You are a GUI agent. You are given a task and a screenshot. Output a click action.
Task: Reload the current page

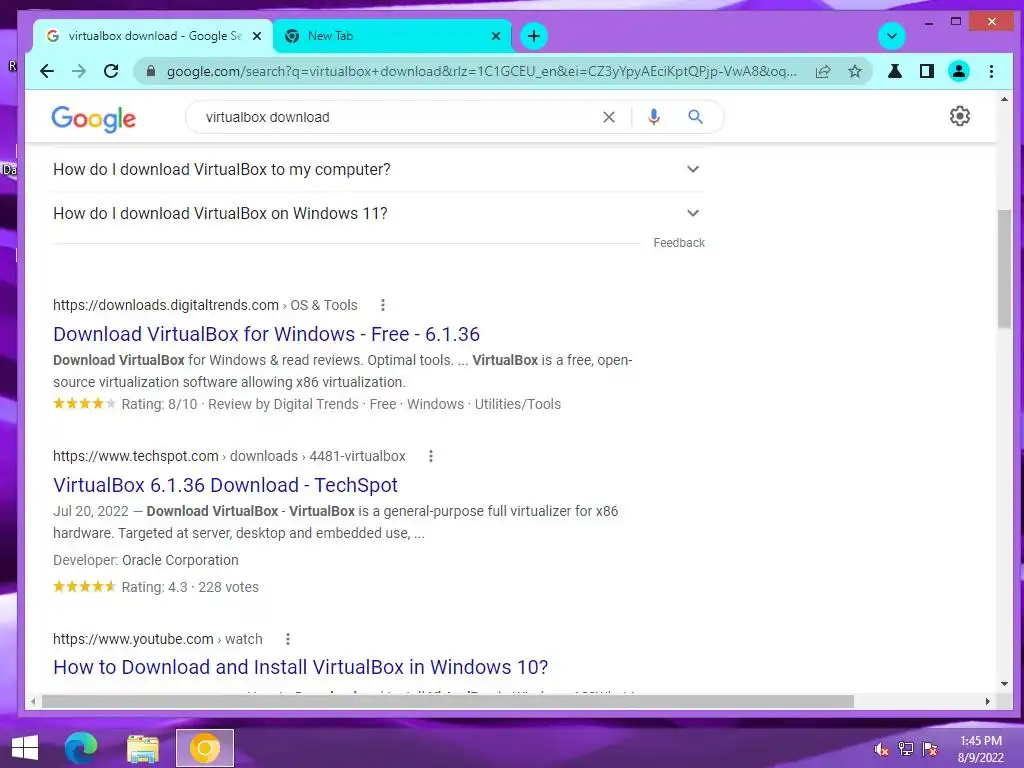(x=111, y=71)
